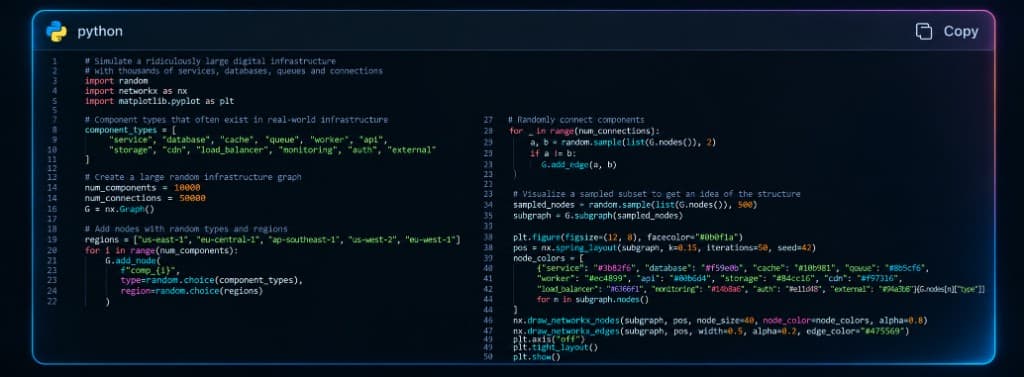
Task: Click the line "a, b = random.sample(list(G.nodes()), 2)"
Action: tap(623, 142)
